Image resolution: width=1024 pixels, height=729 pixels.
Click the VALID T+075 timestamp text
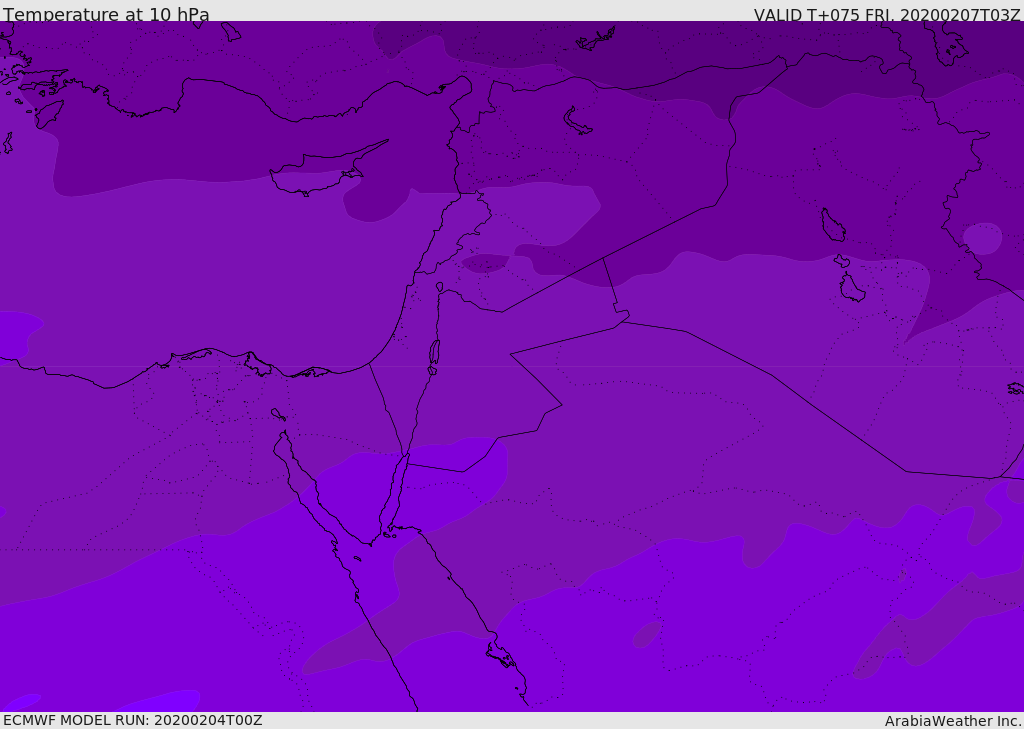pyautogui.click(x=886, y=14)
